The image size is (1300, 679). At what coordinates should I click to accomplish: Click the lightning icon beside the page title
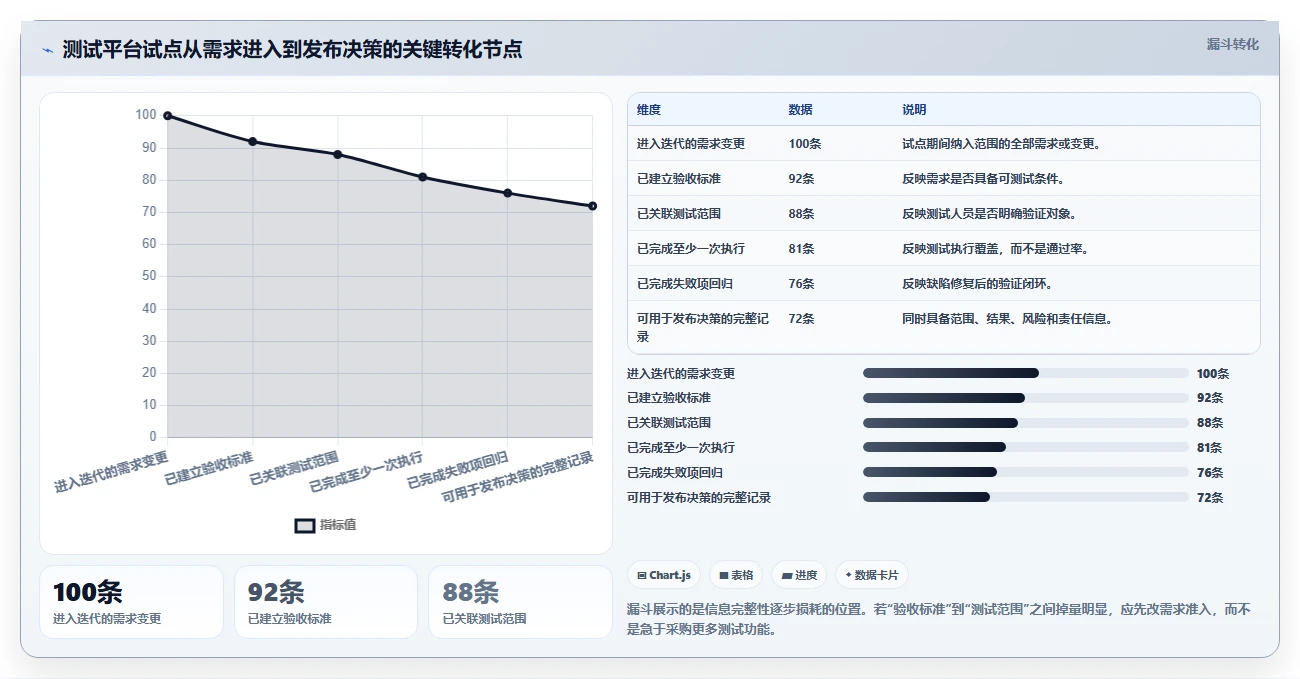click(47, 50)
